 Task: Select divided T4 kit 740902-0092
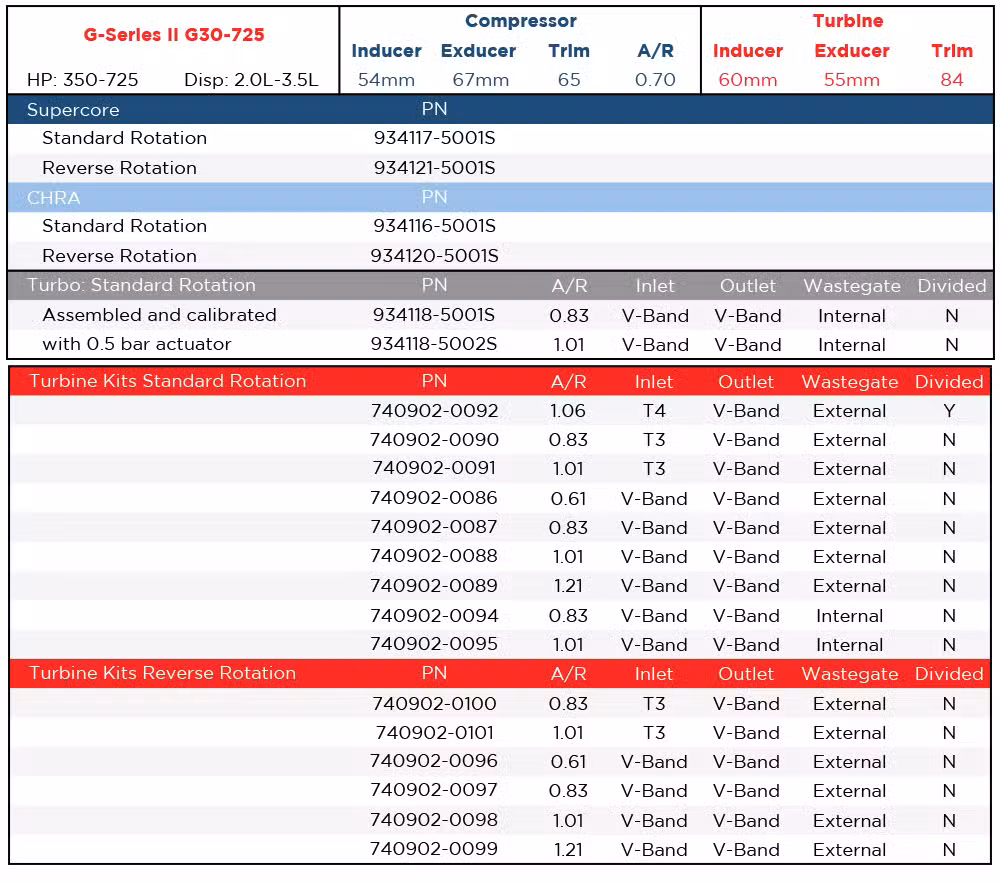[434, 411]
